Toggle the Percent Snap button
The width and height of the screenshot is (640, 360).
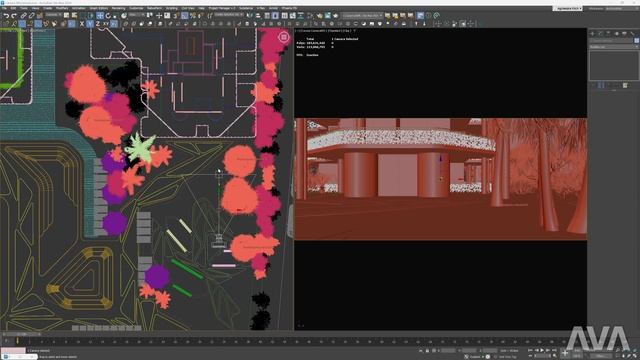[193, 16]
